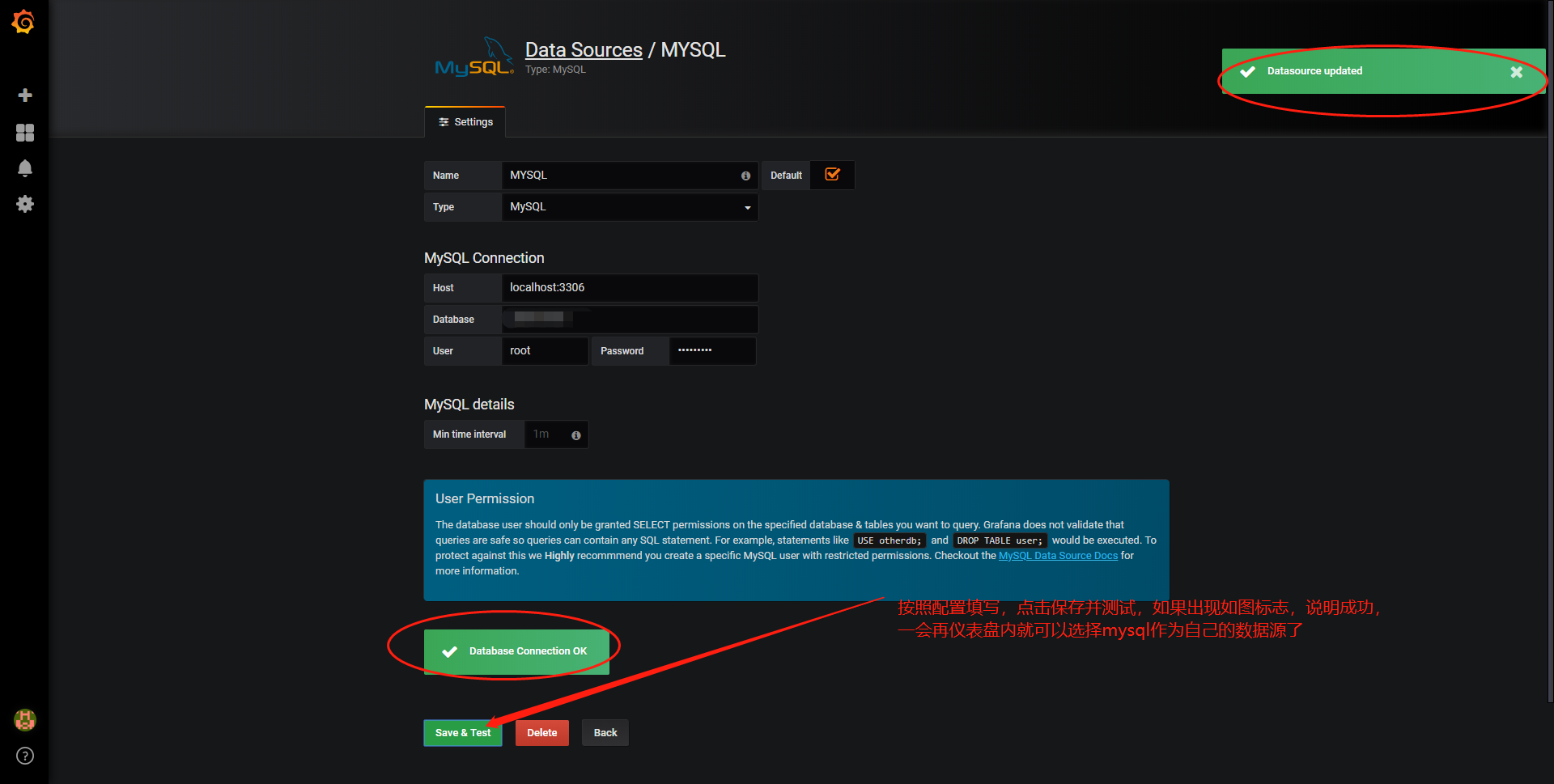Click the Save & Test button
Image resolution: width=1554 pixels, height=784 pixels.
click(x=463, y=733)
